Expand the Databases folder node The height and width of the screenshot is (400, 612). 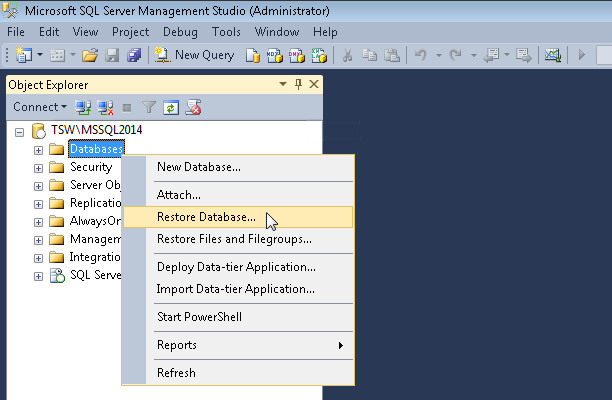pyautogui.click(x=39, y=150)
